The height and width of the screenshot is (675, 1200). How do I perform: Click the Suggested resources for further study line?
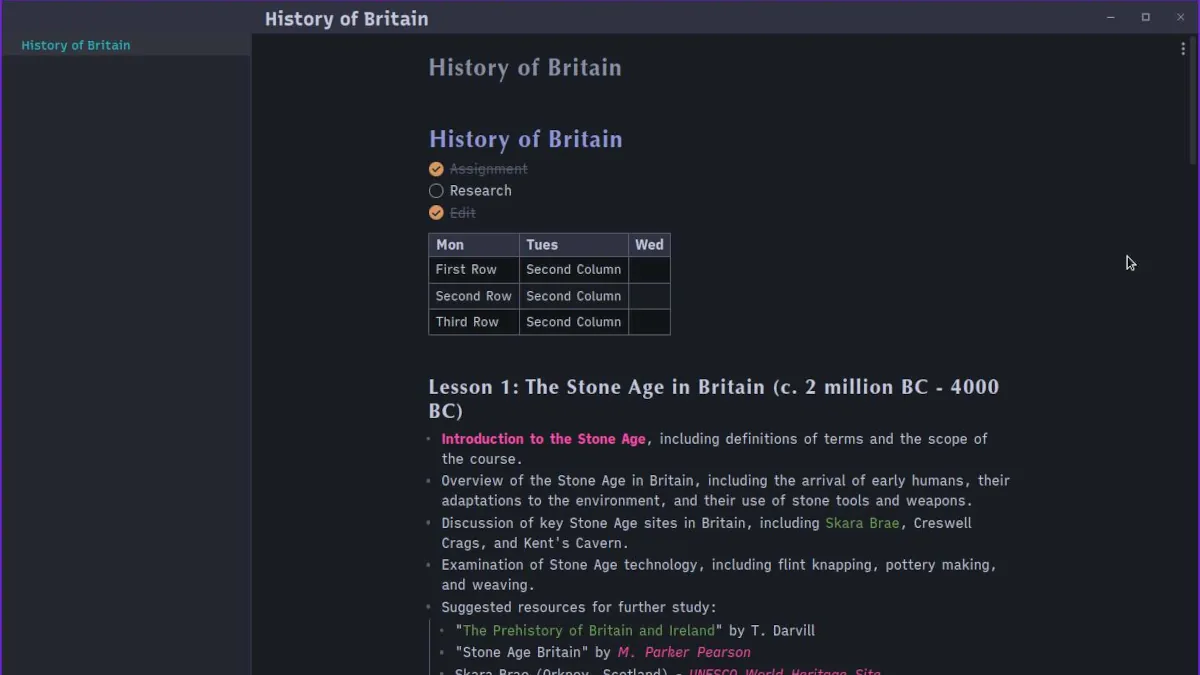tap(579, 607)
